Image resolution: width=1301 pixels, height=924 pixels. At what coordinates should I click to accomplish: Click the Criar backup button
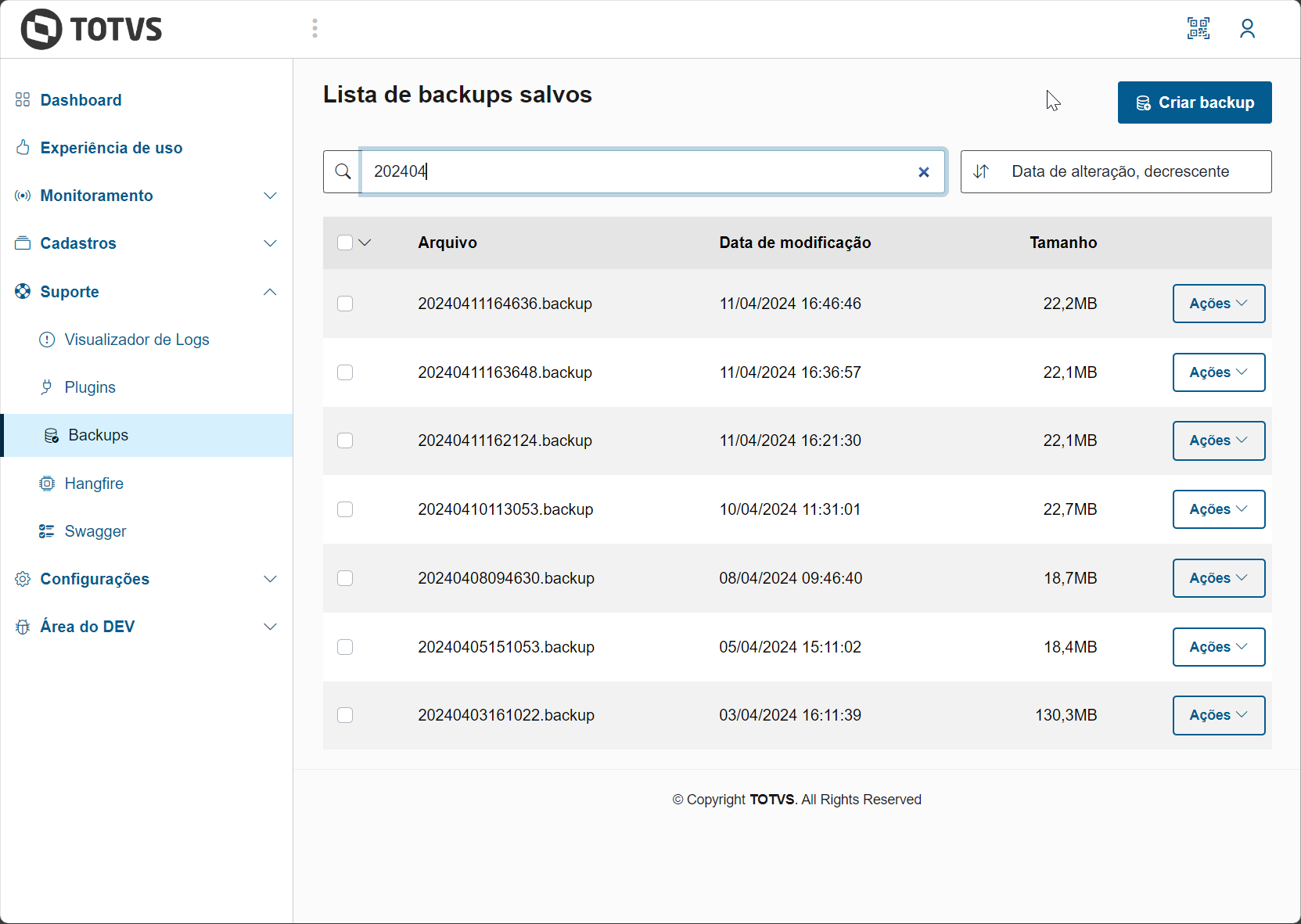[x=1195, y=102]
